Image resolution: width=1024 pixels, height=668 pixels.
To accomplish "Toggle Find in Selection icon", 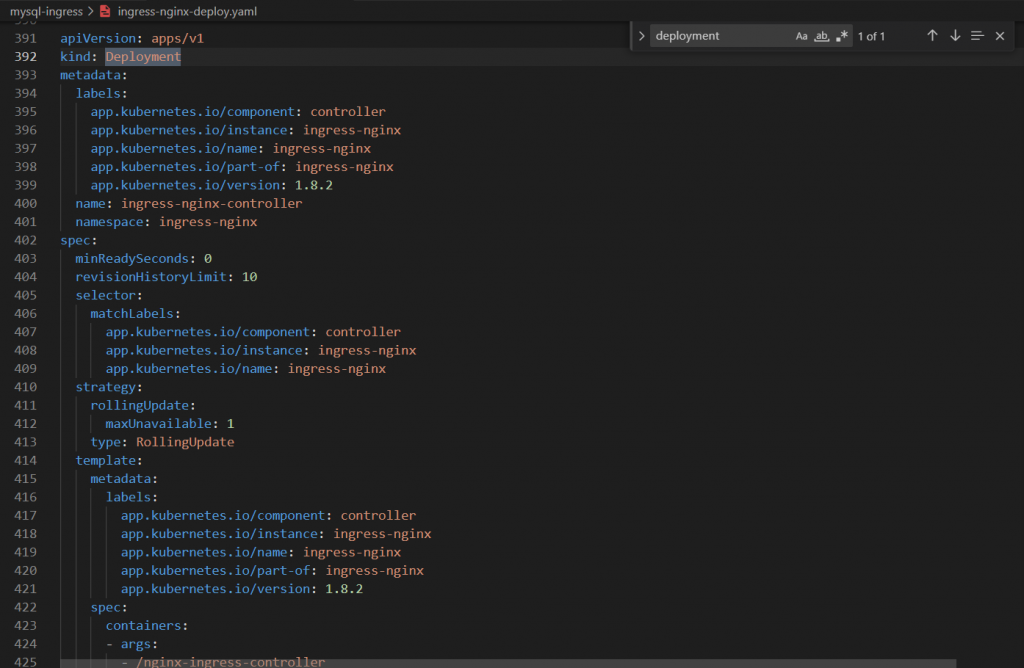I will coord(977,36).
